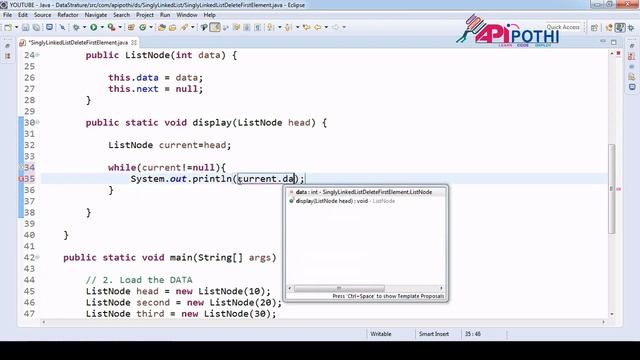Click the Quick Access search field
Screen dimensions: 640x360
coord(563,27)
